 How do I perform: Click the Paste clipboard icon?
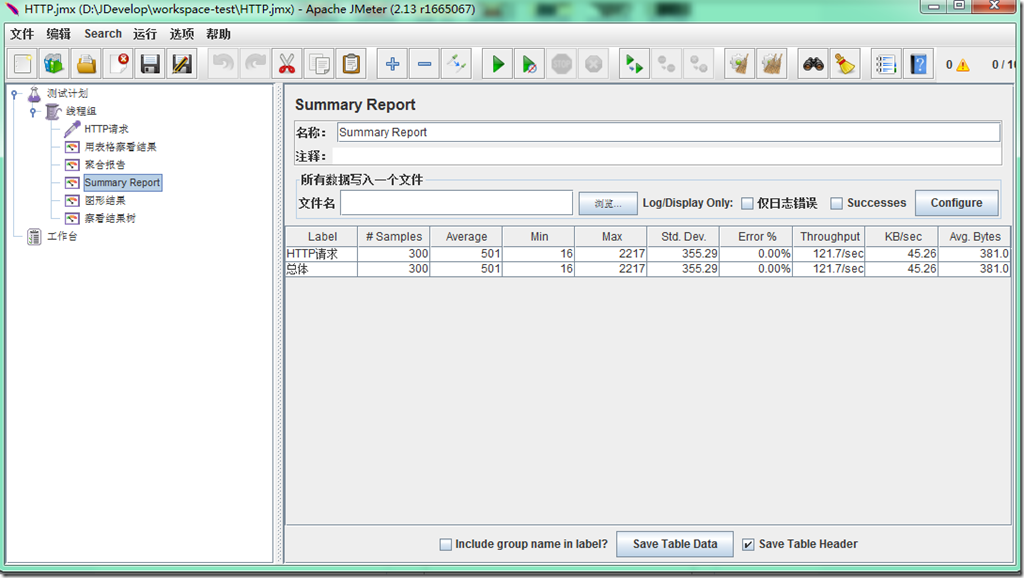click(351, 64)
